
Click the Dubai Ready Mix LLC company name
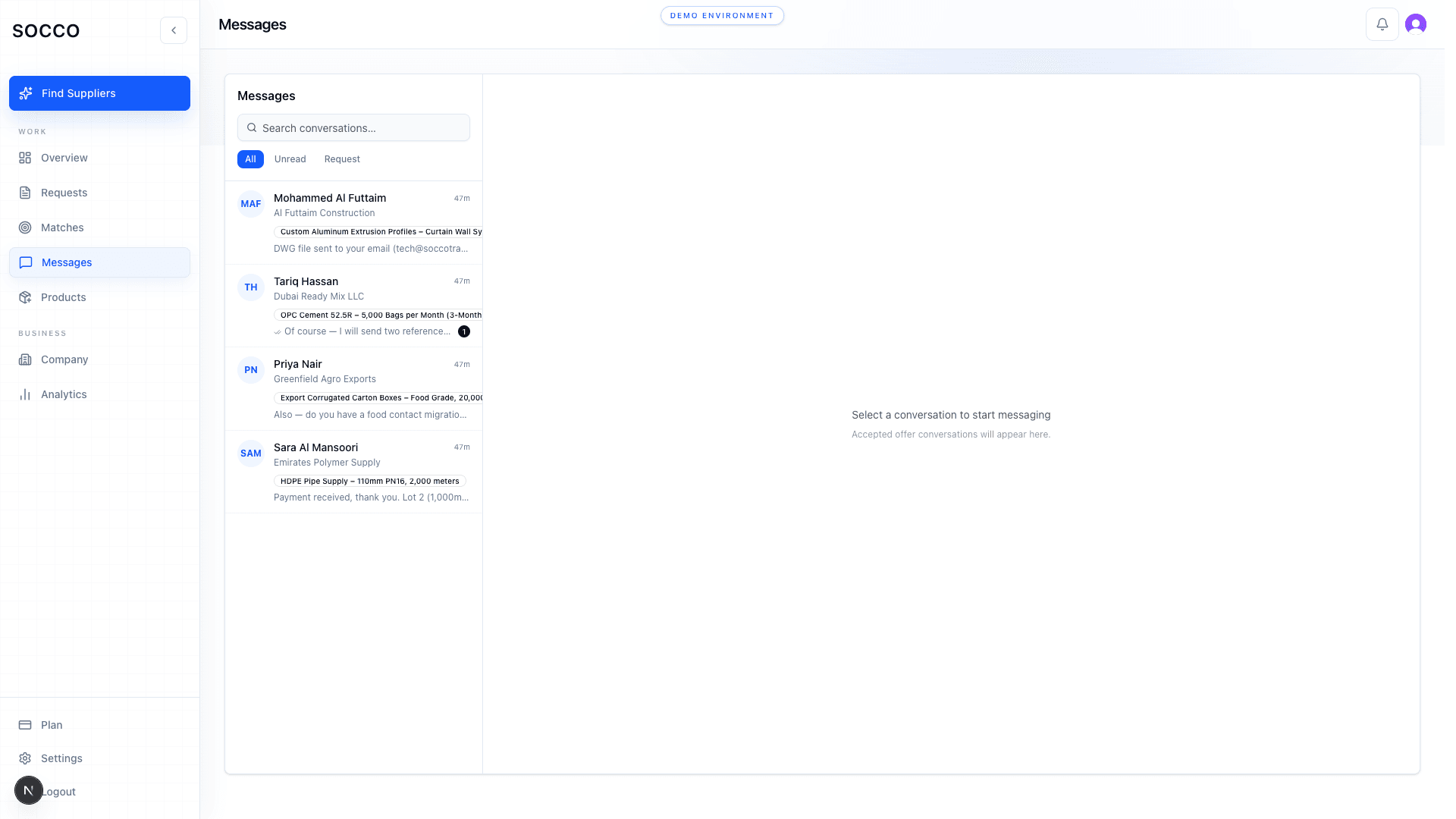pyautogui.click(x=318, y=297)
